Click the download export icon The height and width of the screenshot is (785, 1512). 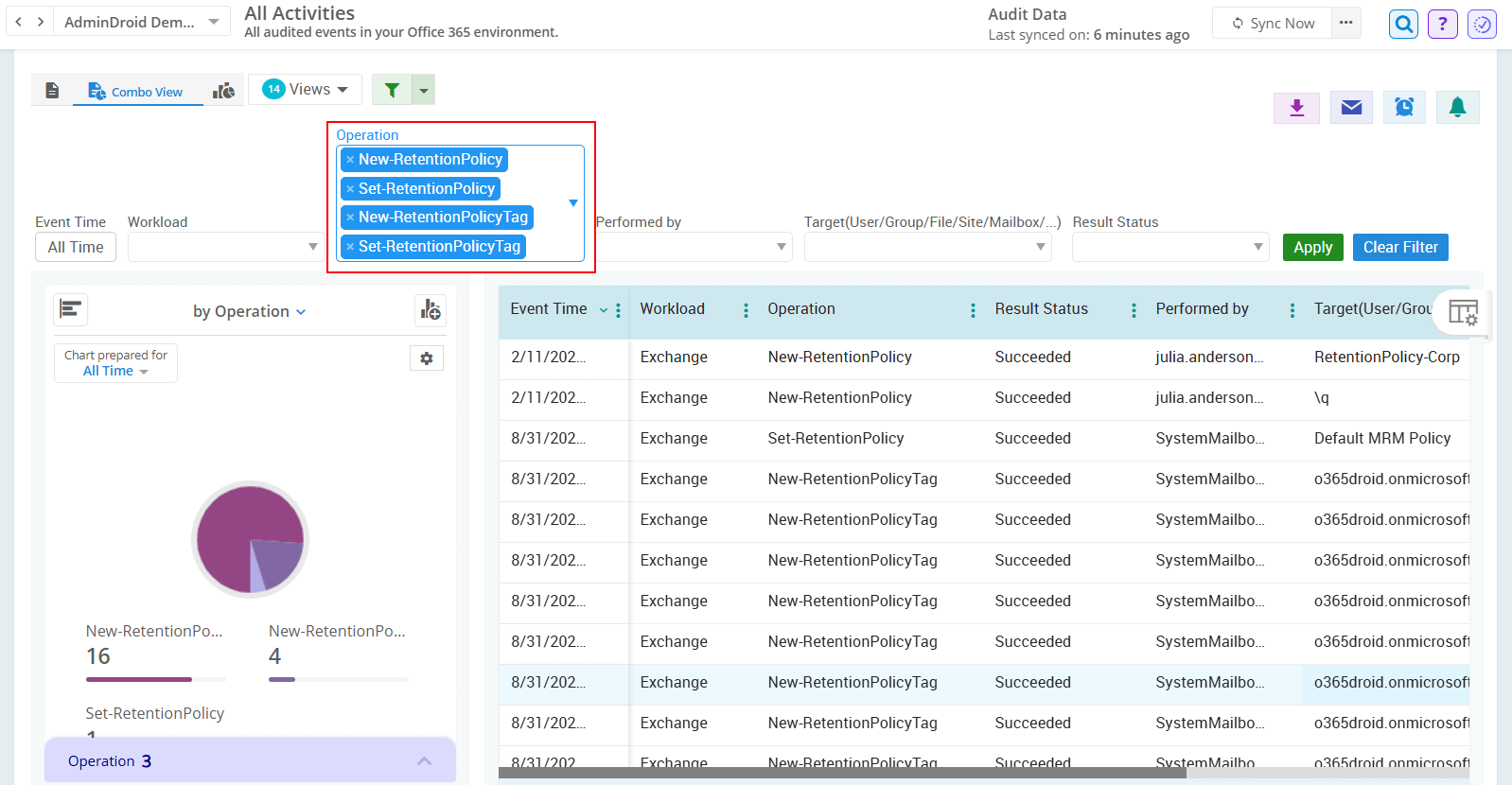[1296, 108]
